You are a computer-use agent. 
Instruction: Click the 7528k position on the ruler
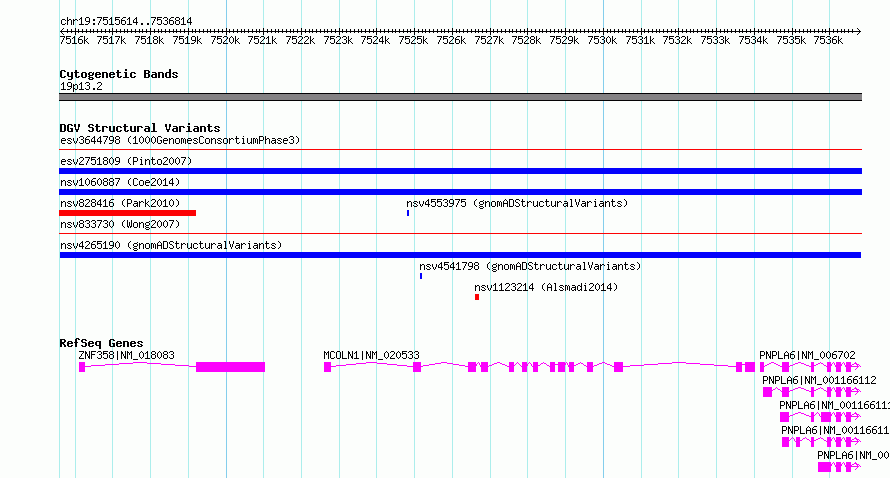[x=526, y=40]
